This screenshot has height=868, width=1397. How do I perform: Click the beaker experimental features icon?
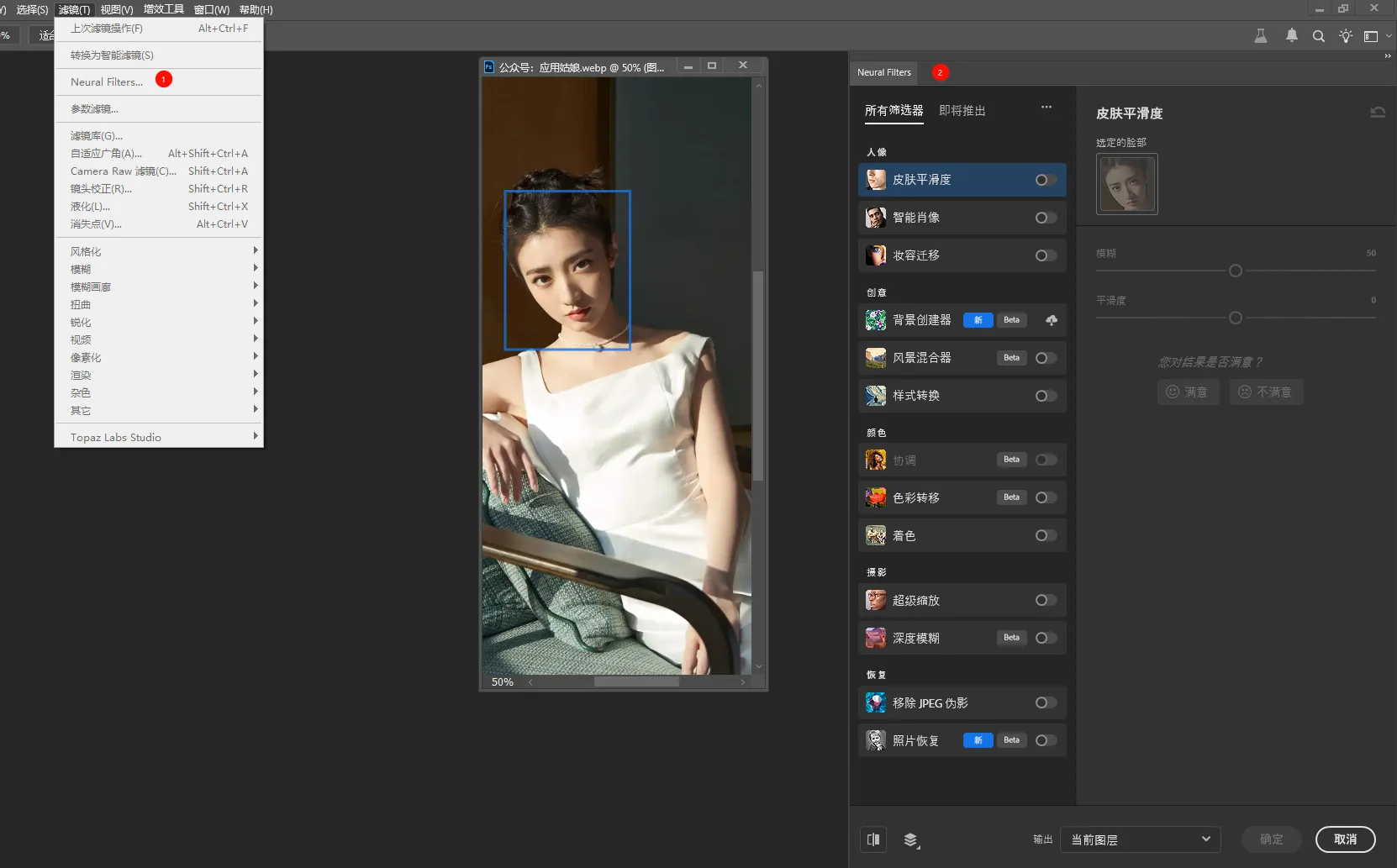pos(1260,36)
